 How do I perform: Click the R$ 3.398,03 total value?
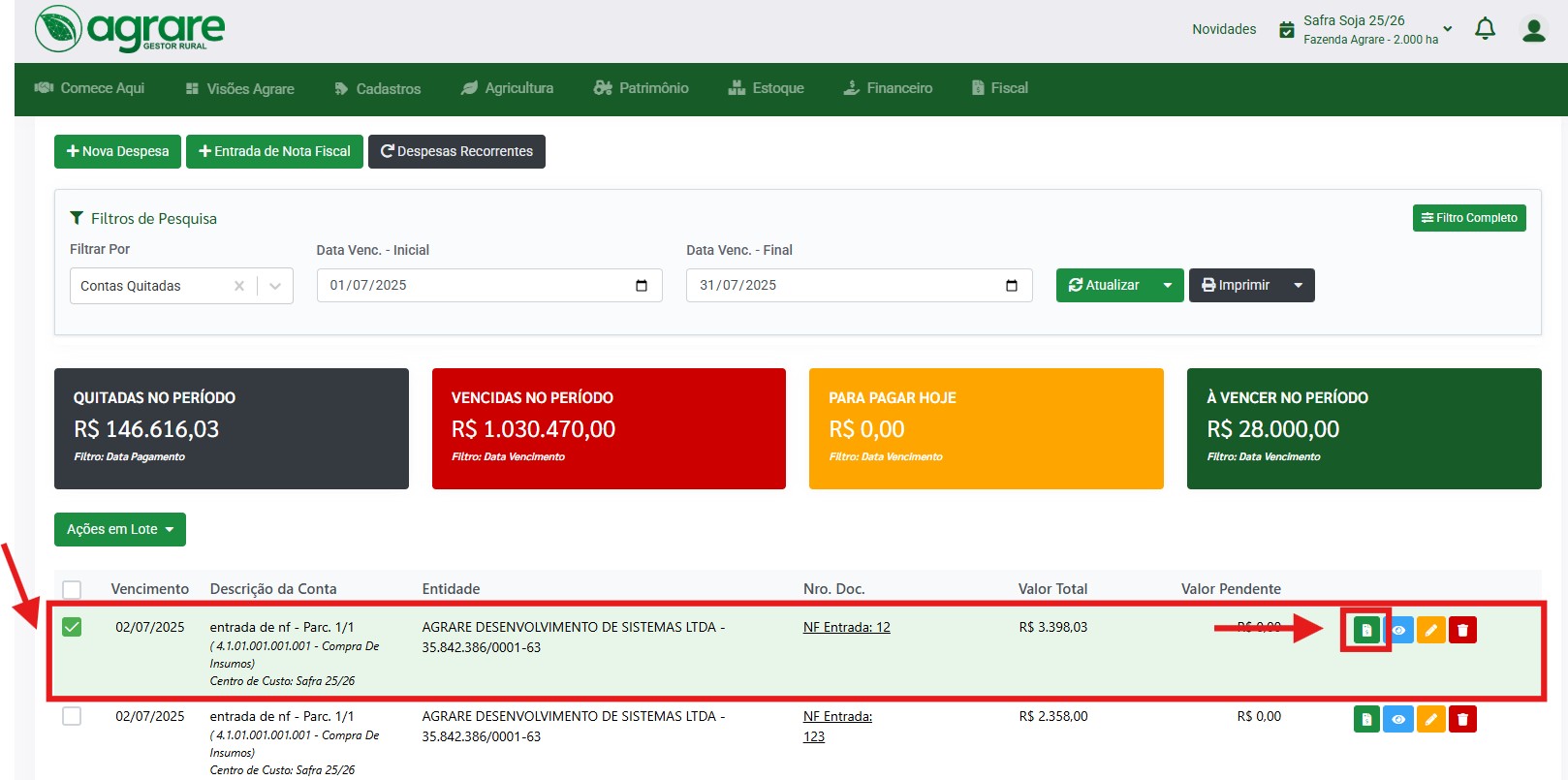tap(1053, 627)
